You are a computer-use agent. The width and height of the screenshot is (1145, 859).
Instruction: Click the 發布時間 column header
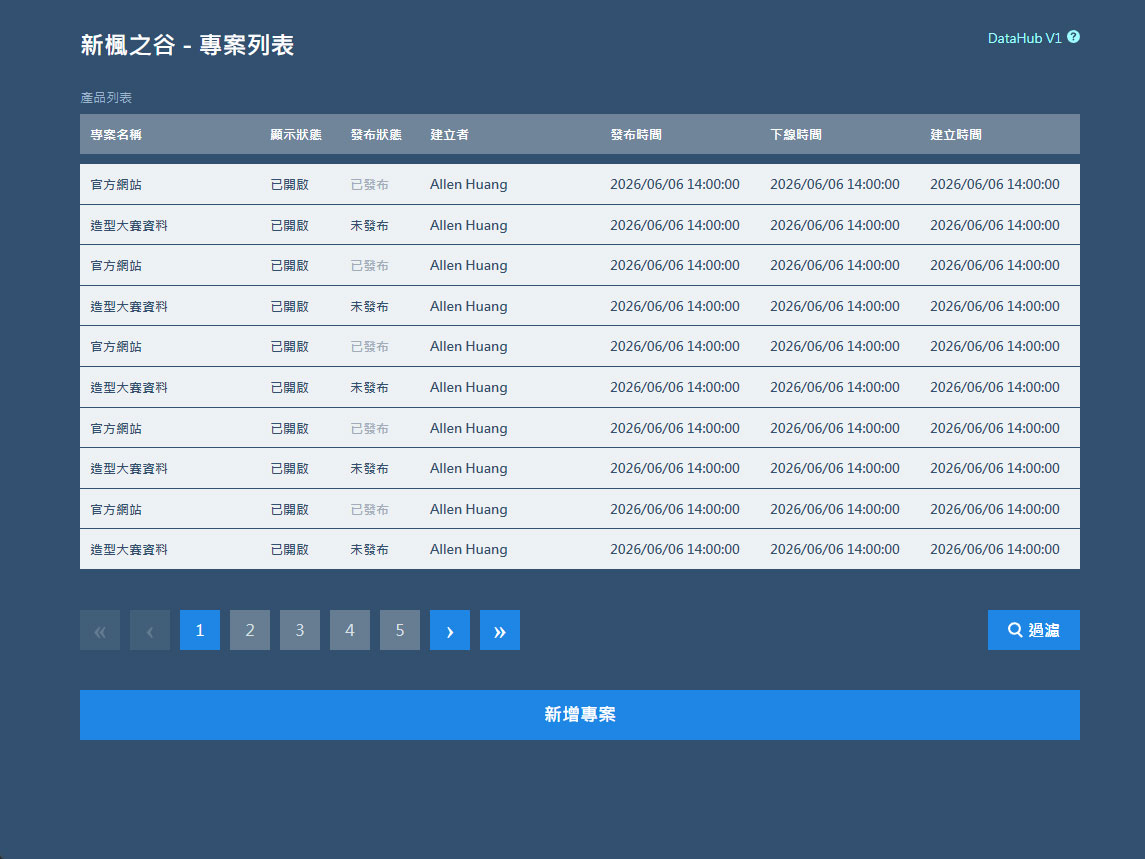pyautogui.click(x=636, y=134)
